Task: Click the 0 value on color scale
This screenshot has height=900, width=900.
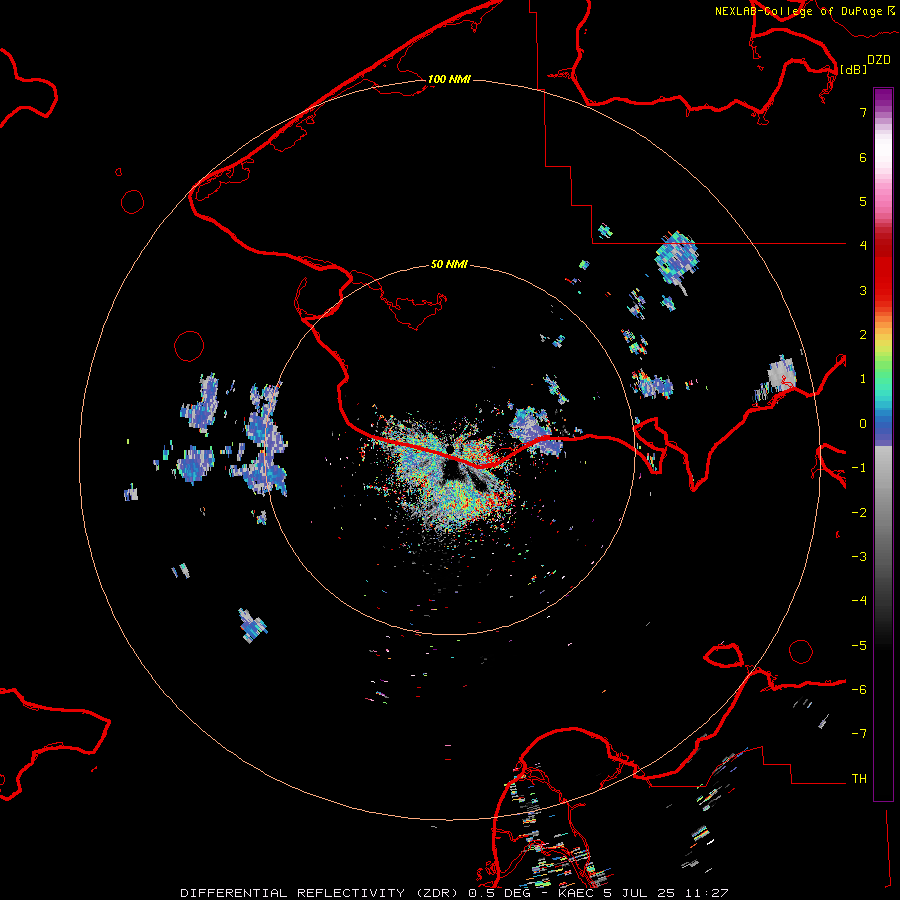Action: click(863, 424)
